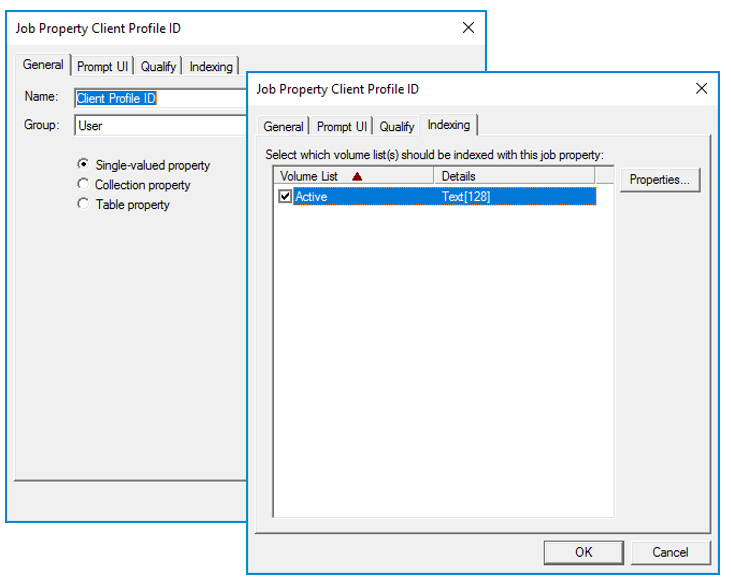
Task: Uncheck the Active volume list checkbox
Action: click(x=285, y=196)
